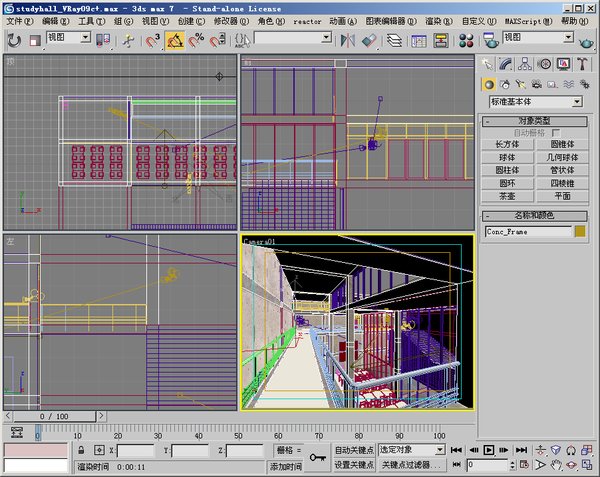Viewport: 600px width, 477px height.
Task: Switch to the Utilities panel tab
Action: point(582,64)
